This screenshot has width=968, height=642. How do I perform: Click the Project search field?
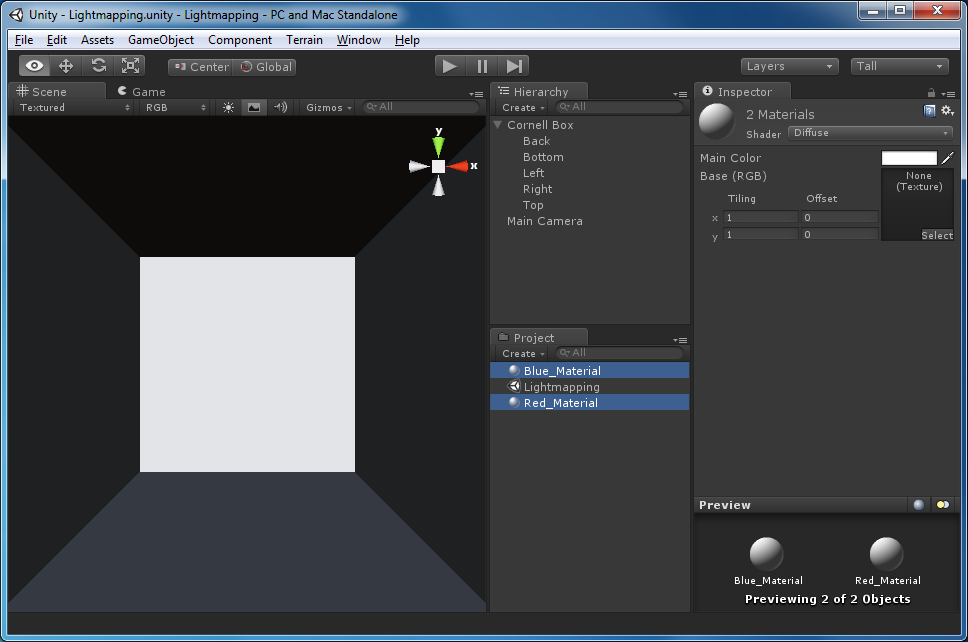pyautogui.click(x=619, y=352)
